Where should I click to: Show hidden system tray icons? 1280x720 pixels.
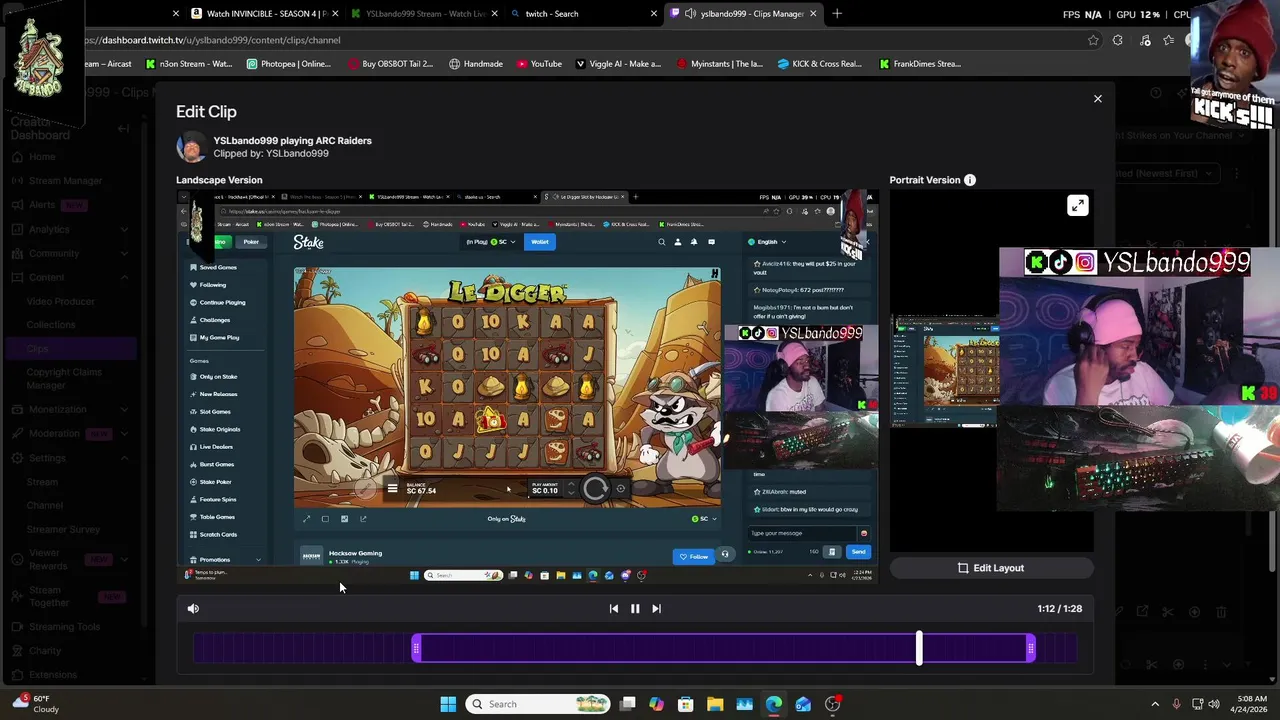[x=1155, y=704]
